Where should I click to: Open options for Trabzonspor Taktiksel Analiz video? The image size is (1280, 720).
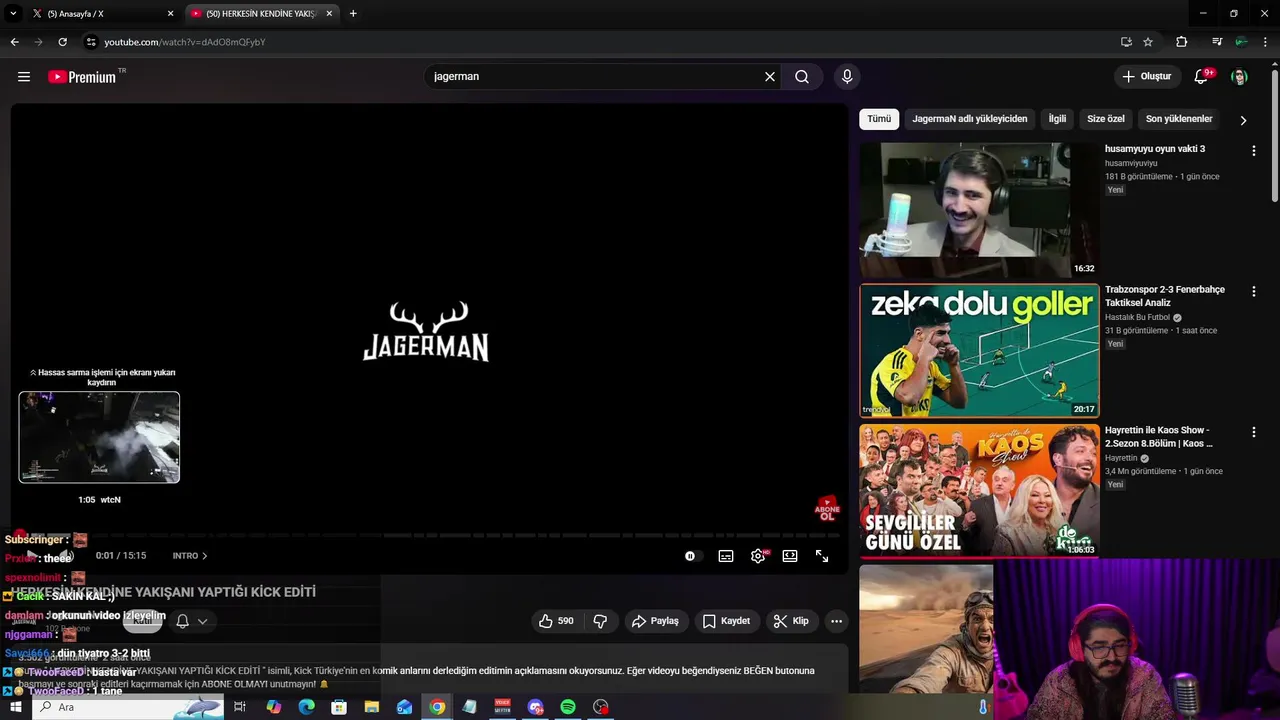click(1253, 291)
